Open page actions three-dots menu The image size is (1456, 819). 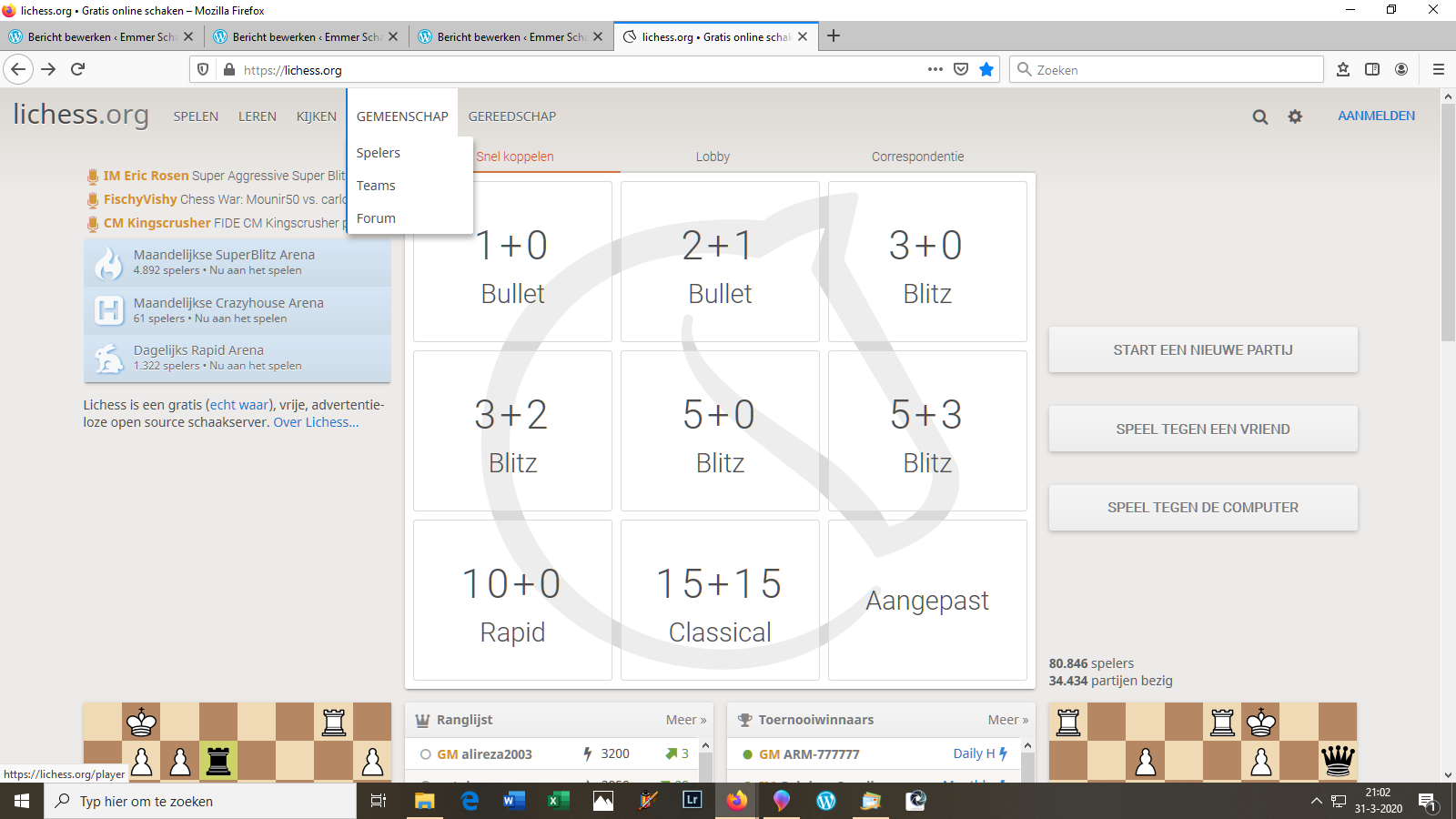click(935, 70)
